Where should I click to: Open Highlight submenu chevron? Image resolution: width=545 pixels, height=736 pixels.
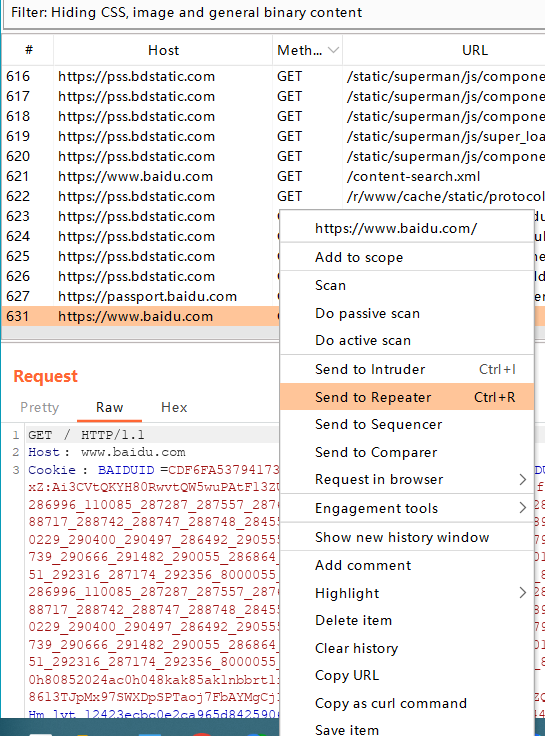[x=522, y=593]
